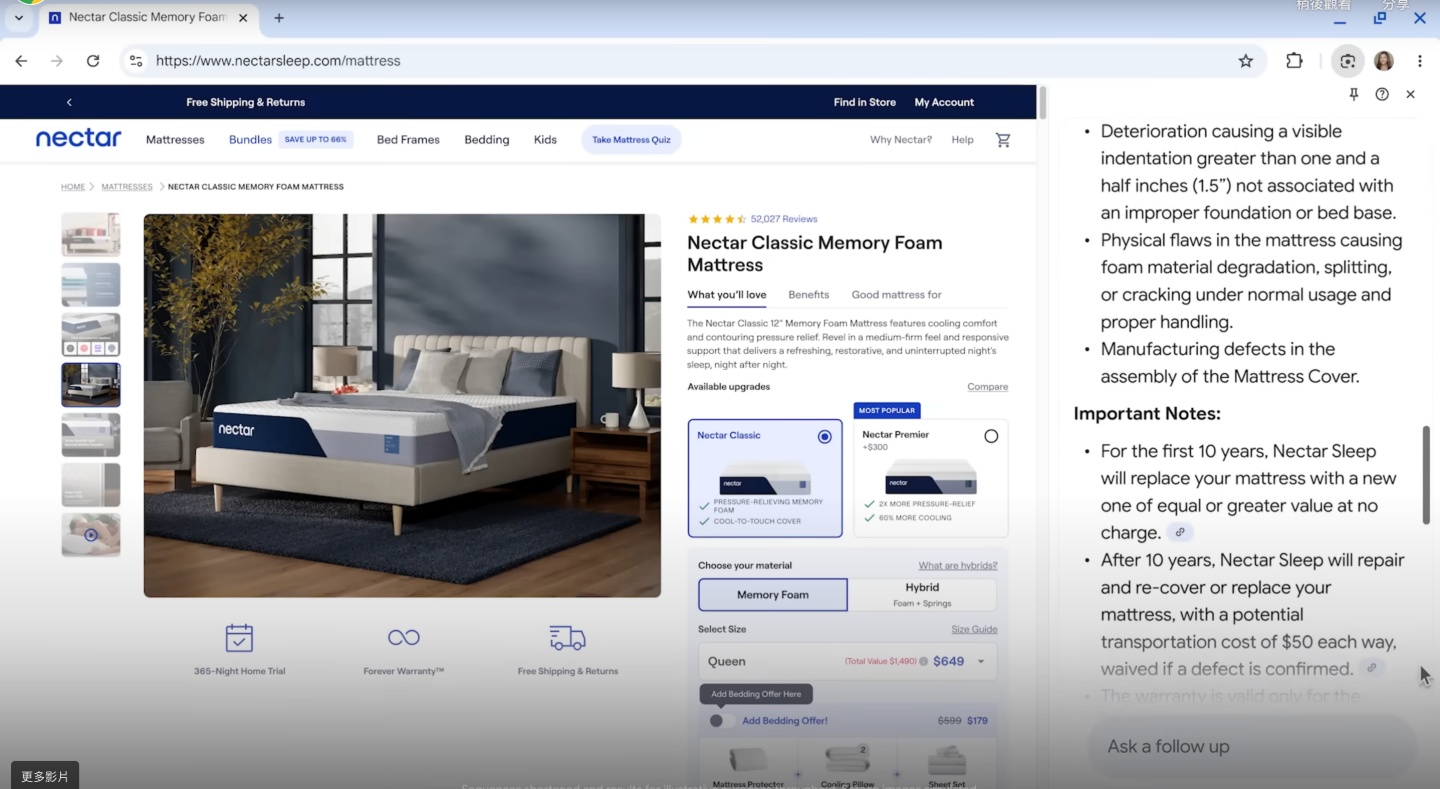Choose Hybrid Foam + Springs material
The width and height of the screenshot is (1440, 789).
(x=922, y=595)
